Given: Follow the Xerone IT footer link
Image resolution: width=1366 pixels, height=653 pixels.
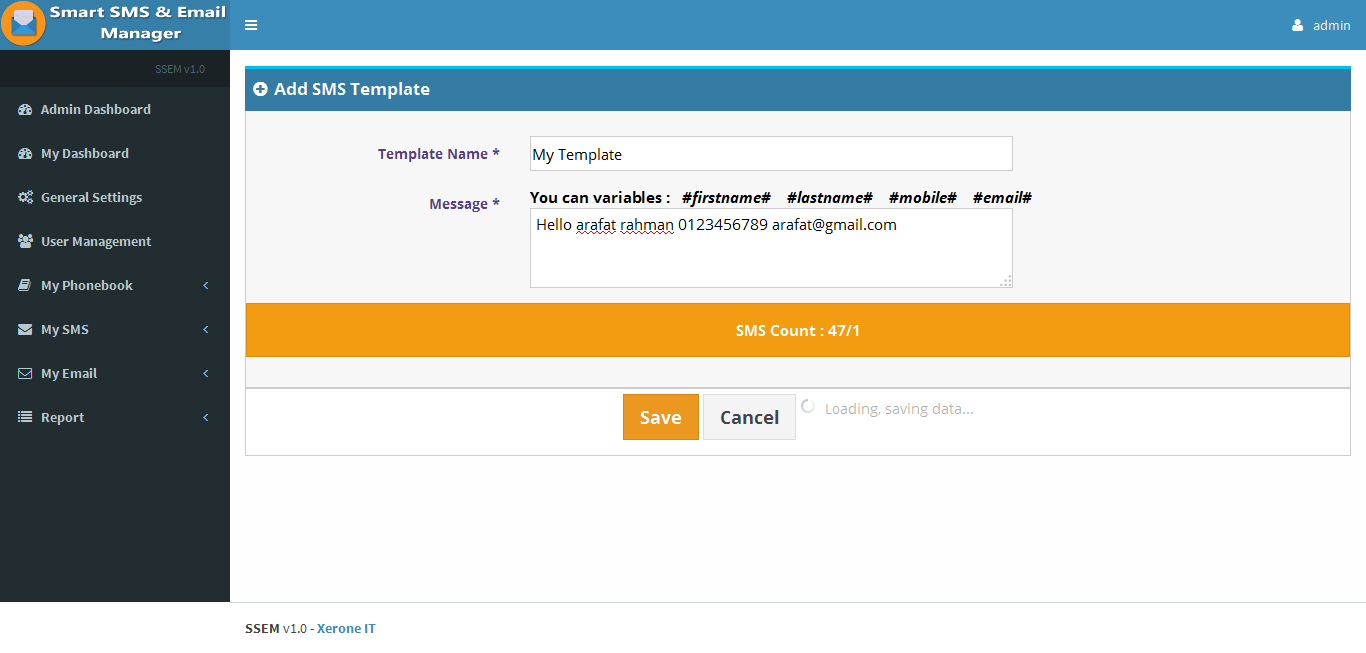Looking at the screenshot, I should coord(346,628).
